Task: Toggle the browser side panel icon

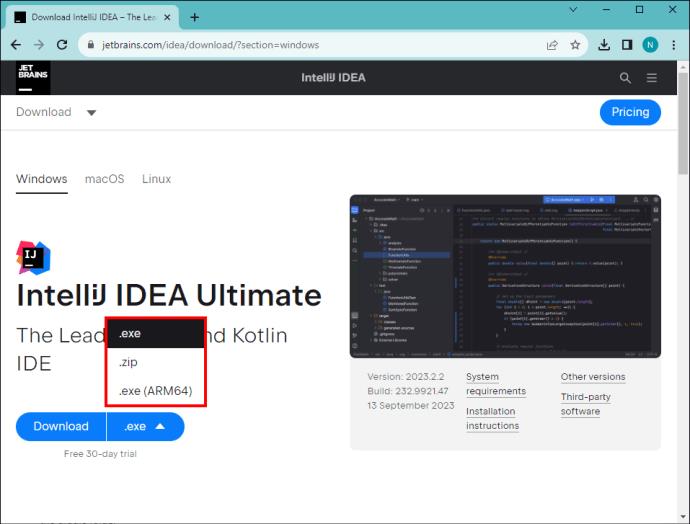Action: point(627,45)
